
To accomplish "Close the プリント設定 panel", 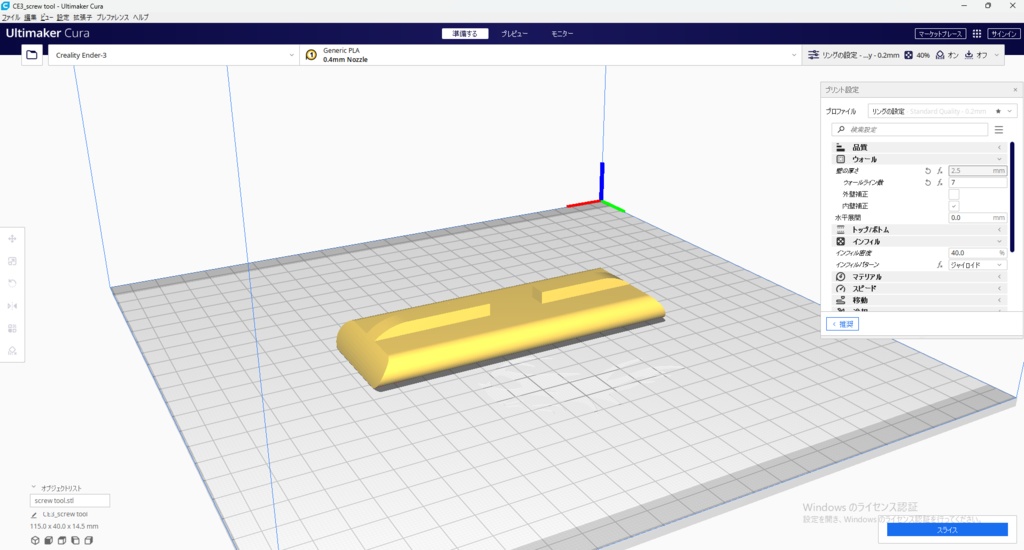I will coord(1015,89).
